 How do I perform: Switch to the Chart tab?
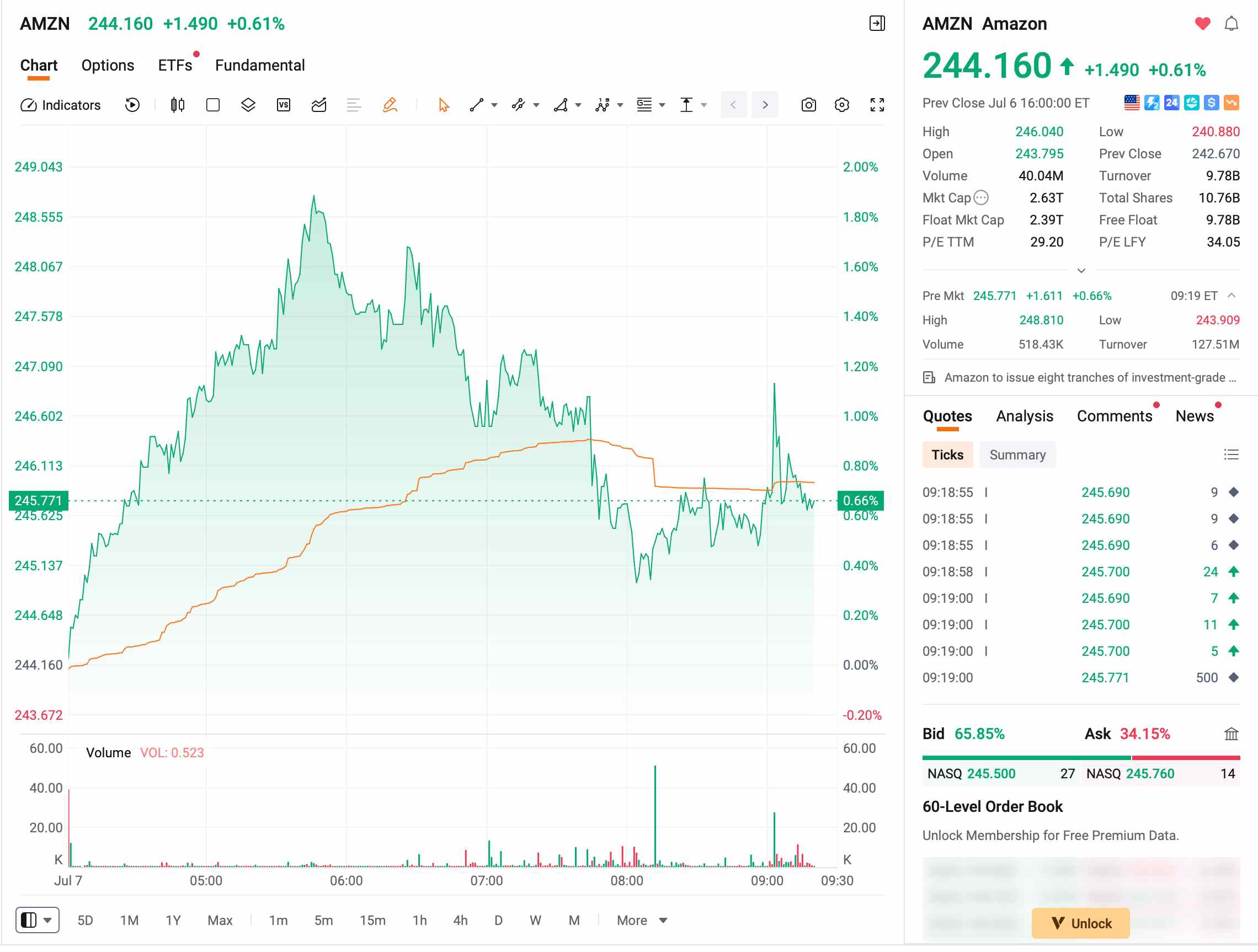click(x=39, y=66)
